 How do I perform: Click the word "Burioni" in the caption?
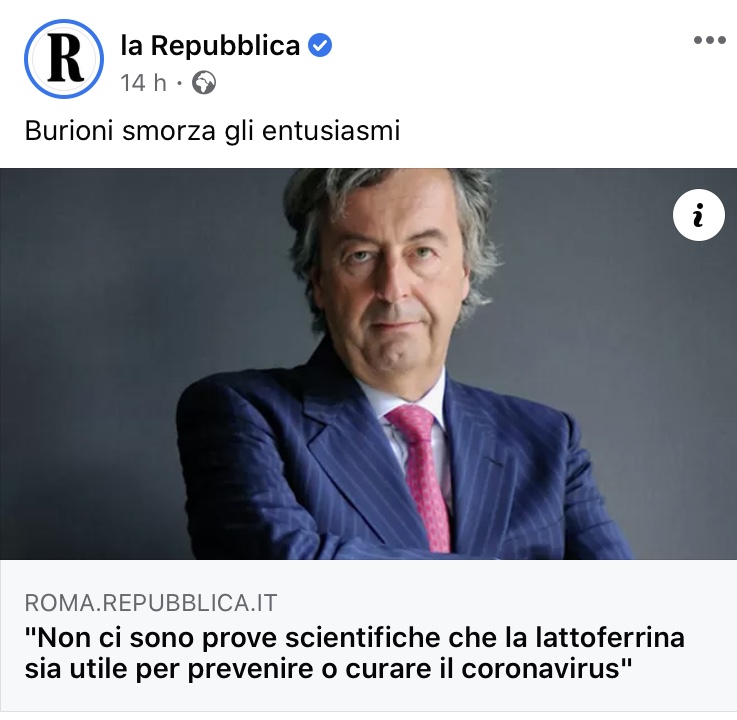(x=69, y=131)
